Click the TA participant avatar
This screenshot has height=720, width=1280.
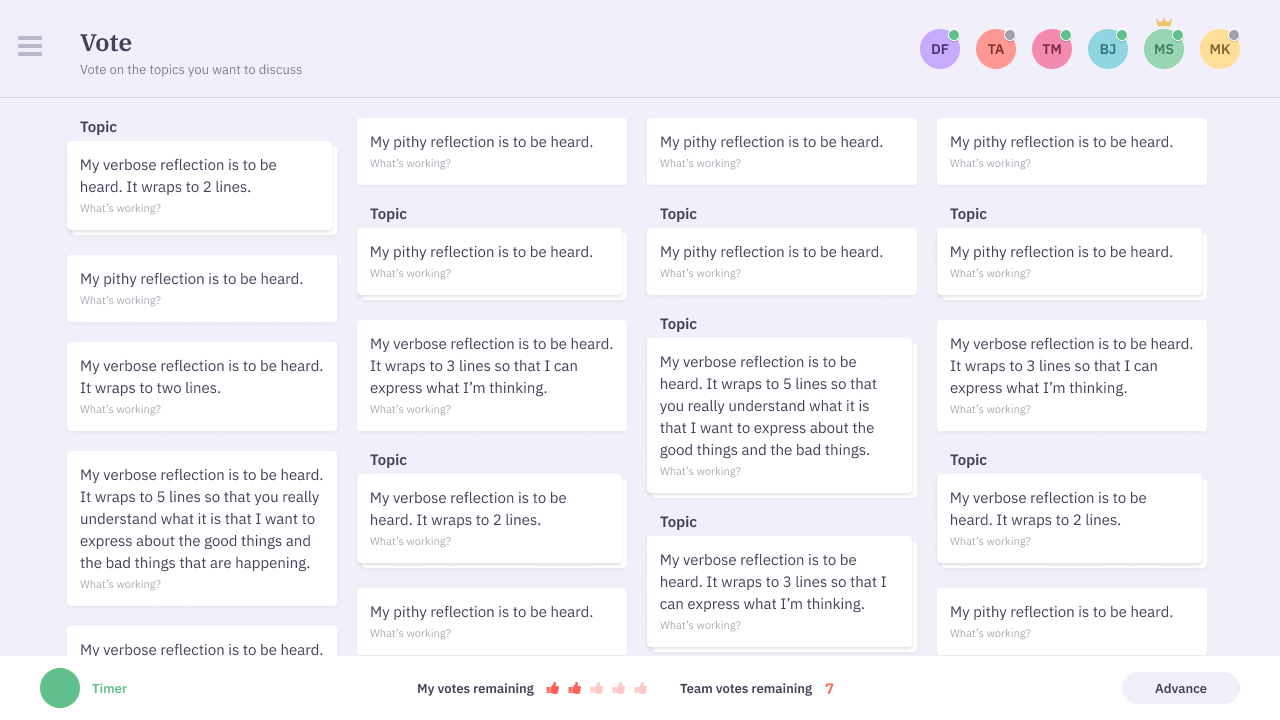[x=995, y=48]
